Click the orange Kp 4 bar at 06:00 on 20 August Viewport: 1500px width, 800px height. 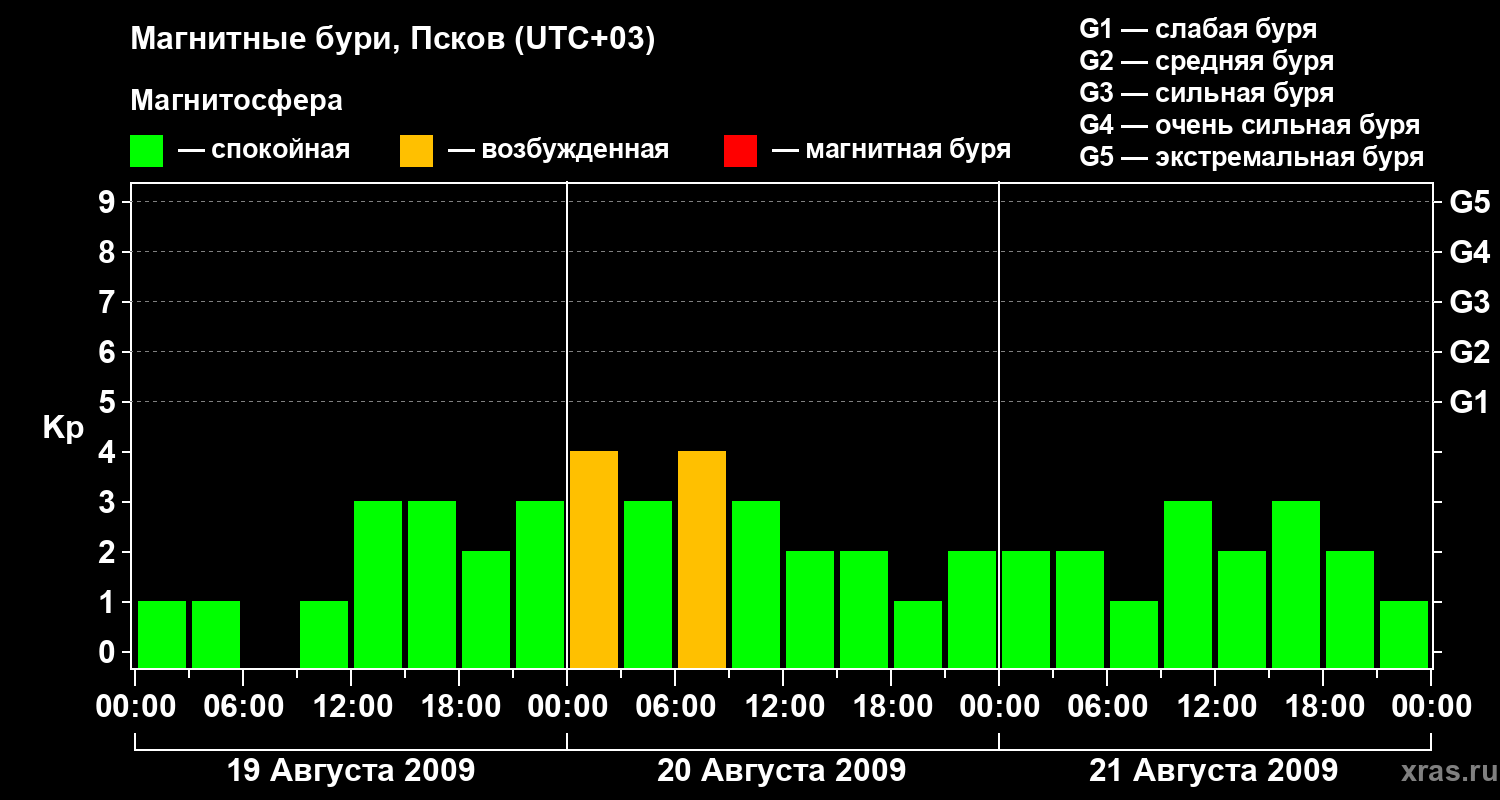pyautogui.click(x=702, y=559)
